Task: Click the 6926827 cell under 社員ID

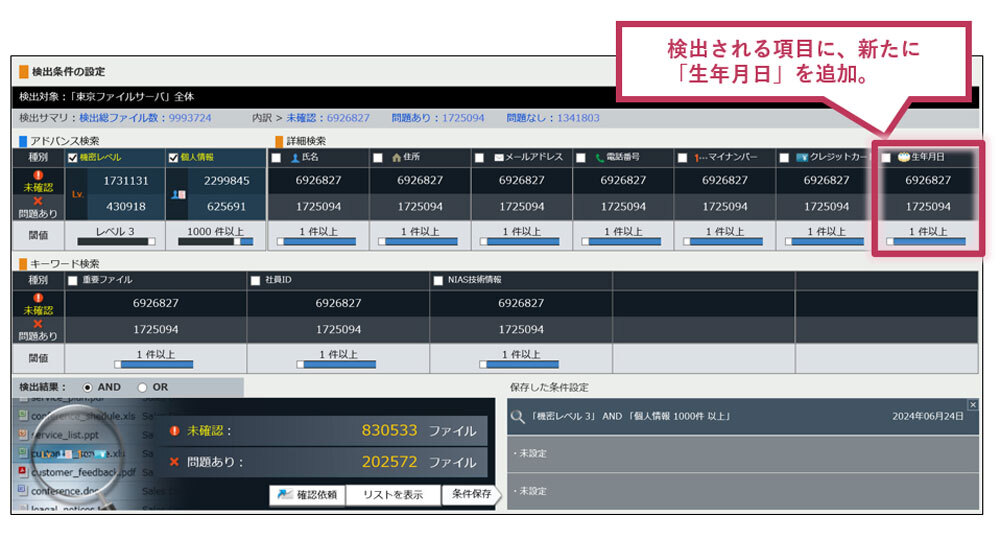Action: tap(338, 304)
